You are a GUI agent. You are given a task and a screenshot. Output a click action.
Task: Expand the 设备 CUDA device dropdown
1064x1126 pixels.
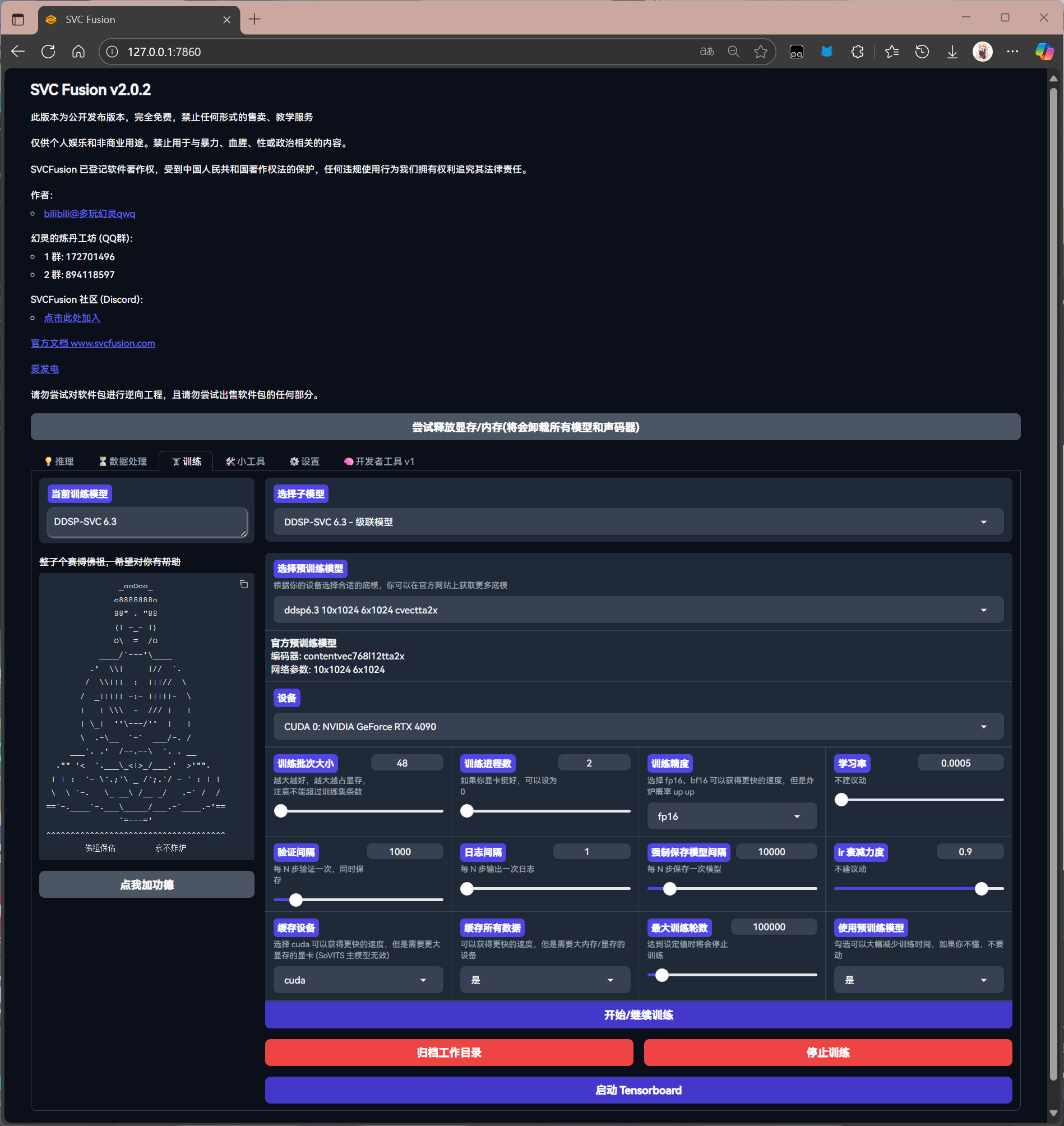638,727
